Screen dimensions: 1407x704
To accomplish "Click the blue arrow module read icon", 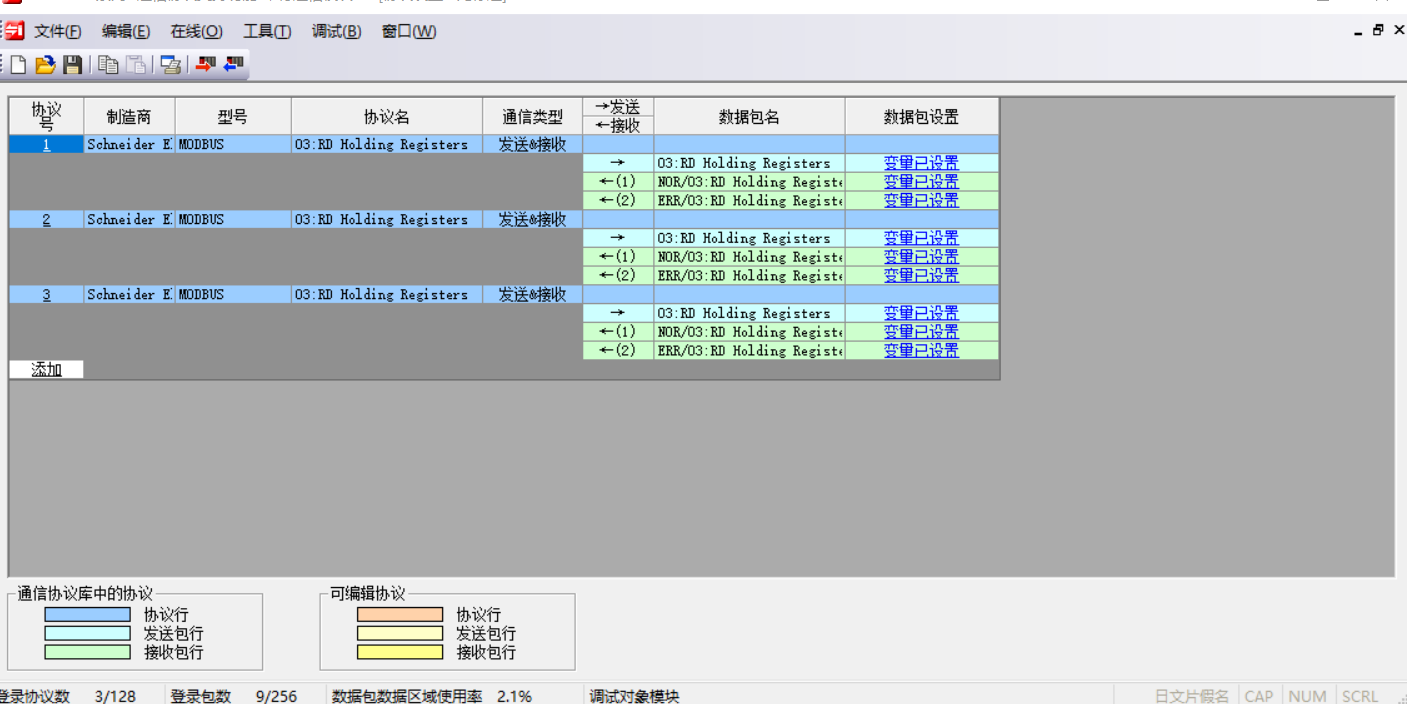I will [x=233, y=65].
